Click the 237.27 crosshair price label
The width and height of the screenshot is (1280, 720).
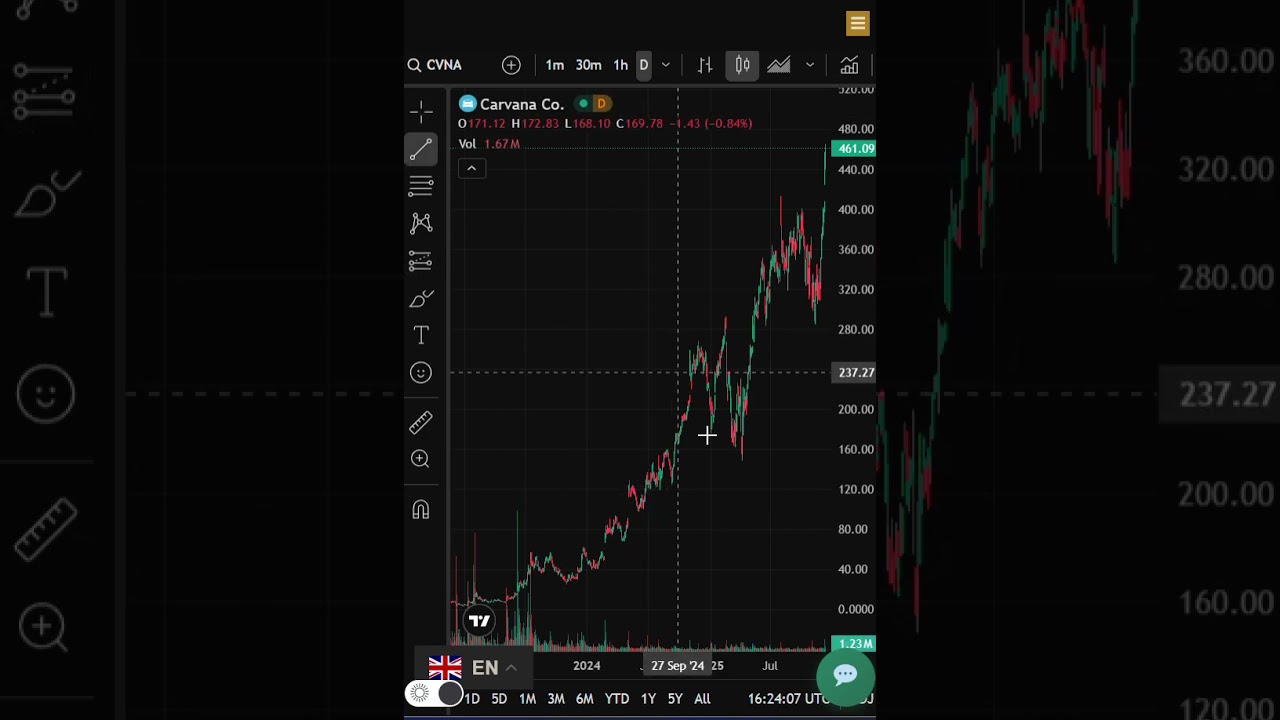pyautogui.click(x=856, y=373)
